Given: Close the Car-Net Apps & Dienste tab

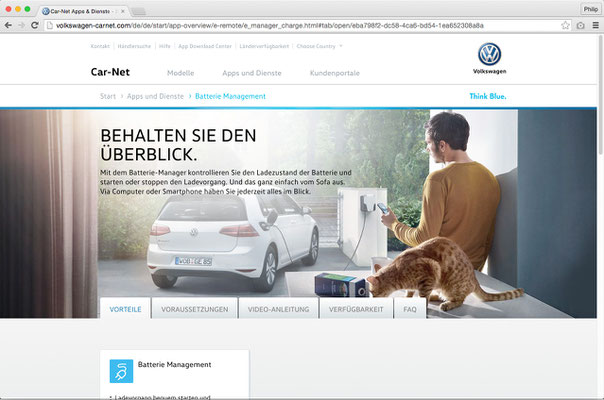Looking at the screenshot, I should coord(123,12).
